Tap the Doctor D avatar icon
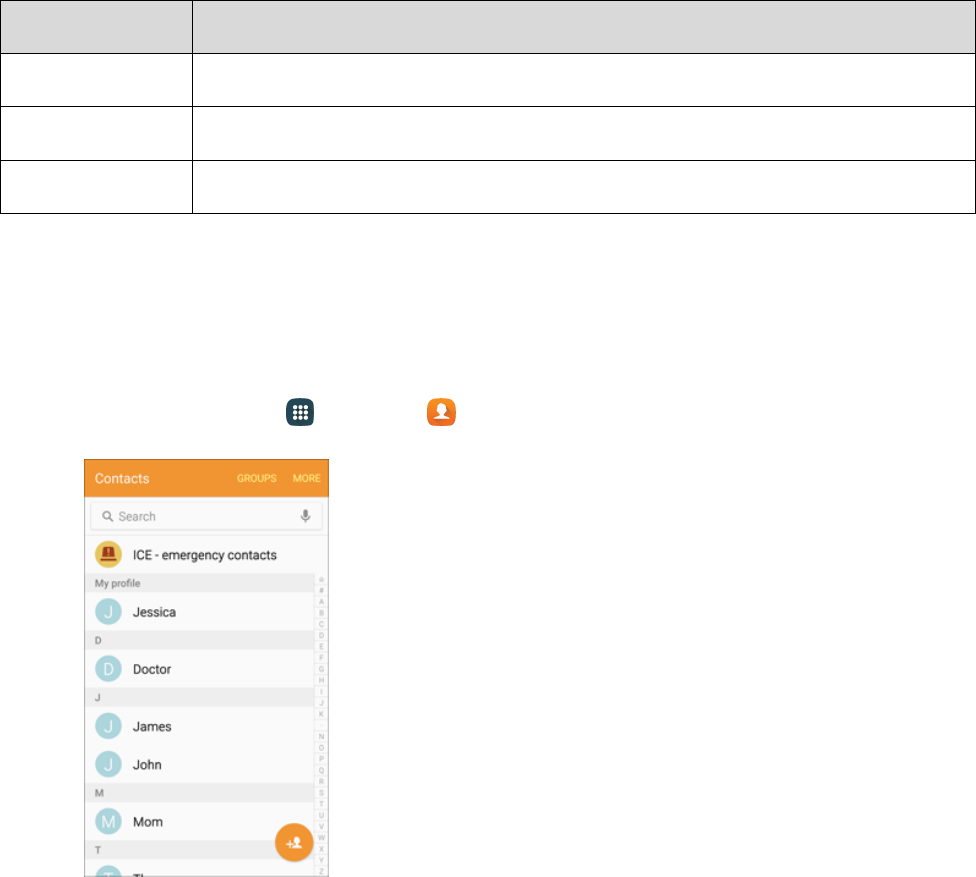 [108, 669]
